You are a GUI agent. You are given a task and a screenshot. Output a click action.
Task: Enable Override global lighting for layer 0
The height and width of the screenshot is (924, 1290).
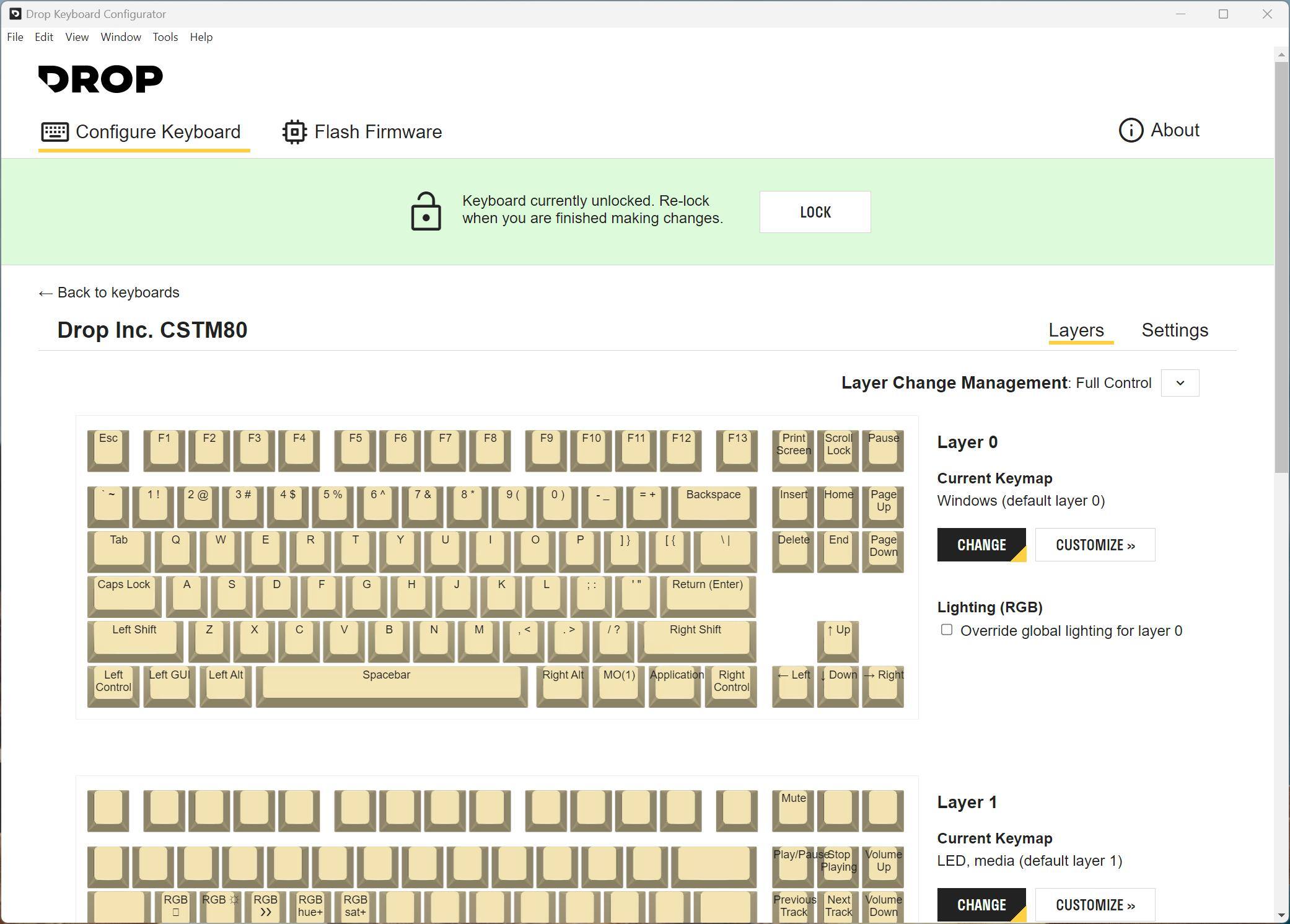coord(946,630)
